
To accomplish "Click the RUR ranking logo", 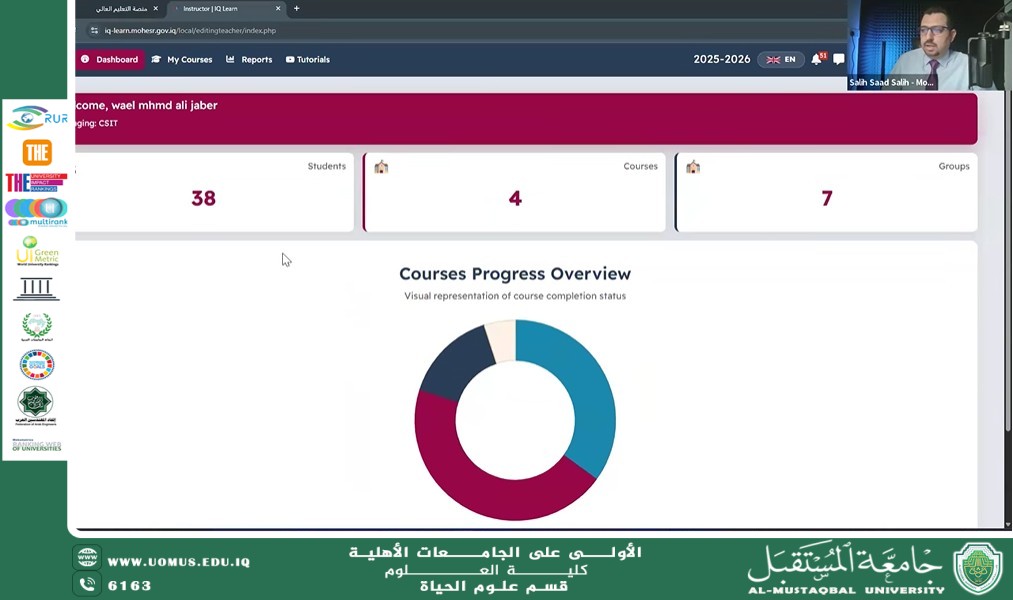I will pos(37,118).
